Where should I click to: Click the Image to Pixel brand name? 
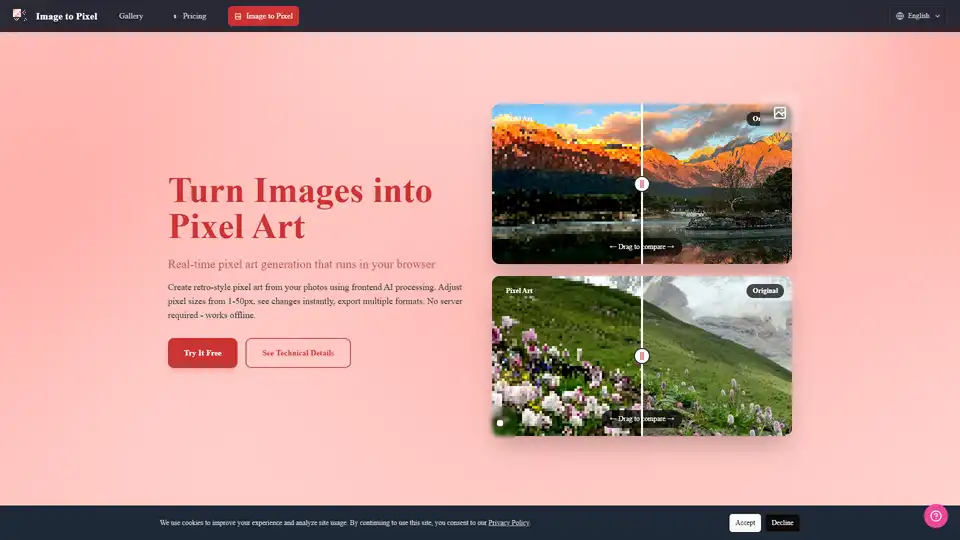click(66, 16)
